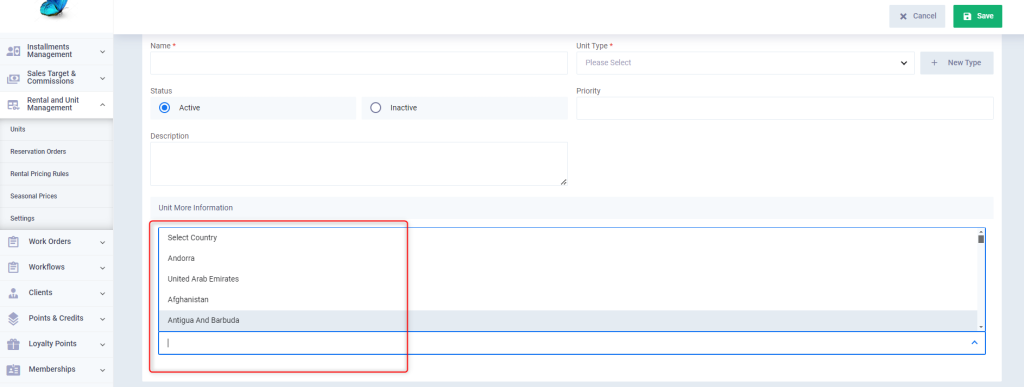
Task: Expand the Workflows chevron
Action: click(x=103, y=268)
